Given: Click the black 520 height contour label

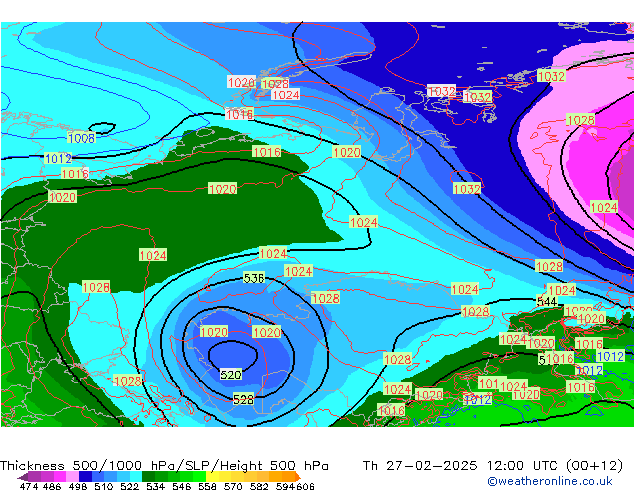Looking at the screenshot, I should [x=230, y=375].
